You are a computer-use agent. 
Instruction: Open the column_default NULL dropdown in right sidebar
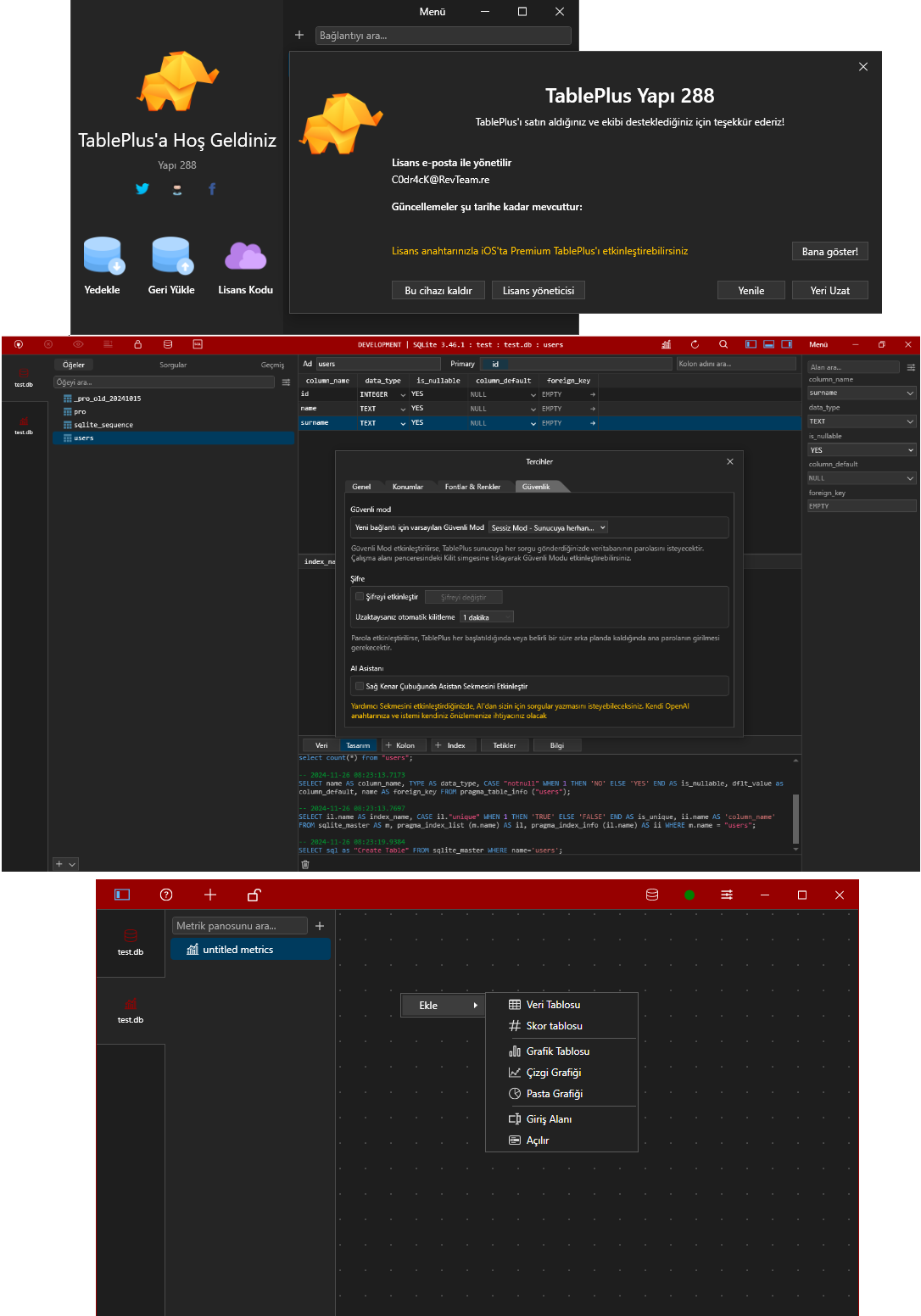pyautogui.click(x=862, y=478)
